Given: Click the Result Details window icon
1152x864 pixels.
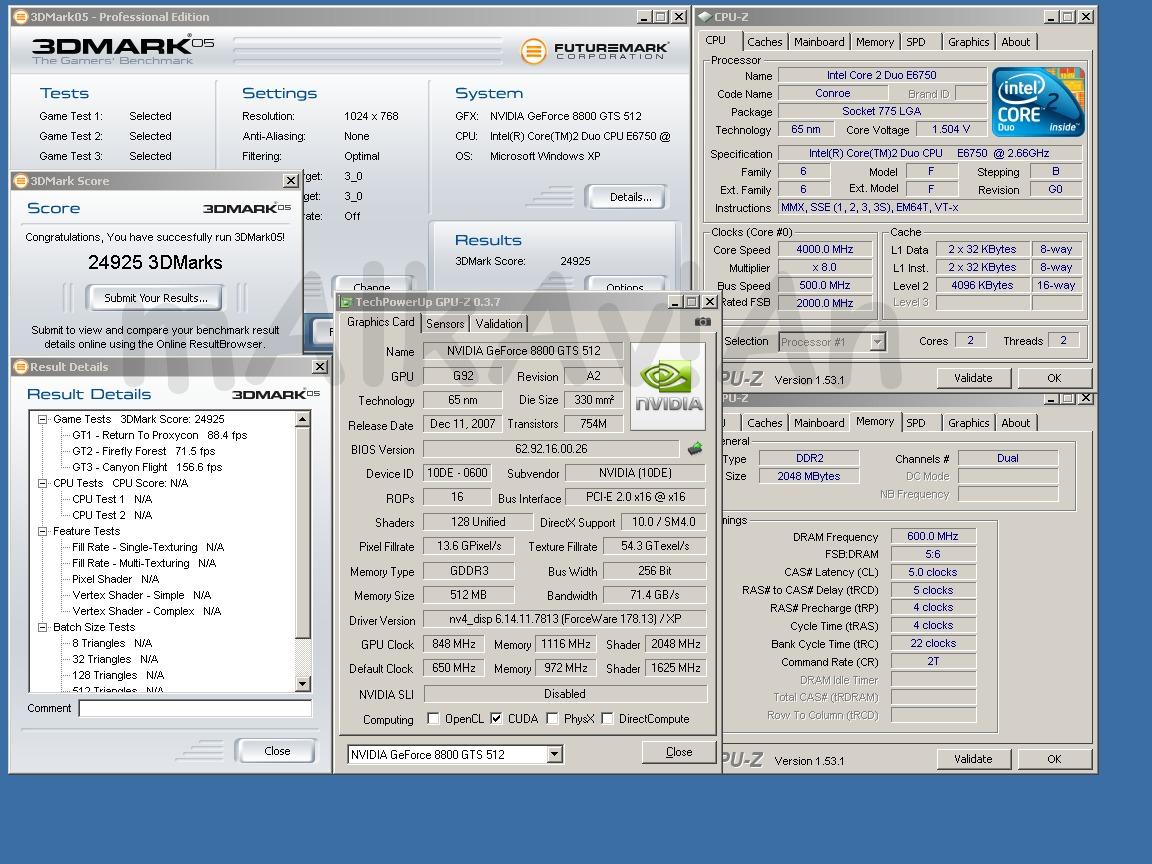Looking at the screenshot, I should pos(21,367).
